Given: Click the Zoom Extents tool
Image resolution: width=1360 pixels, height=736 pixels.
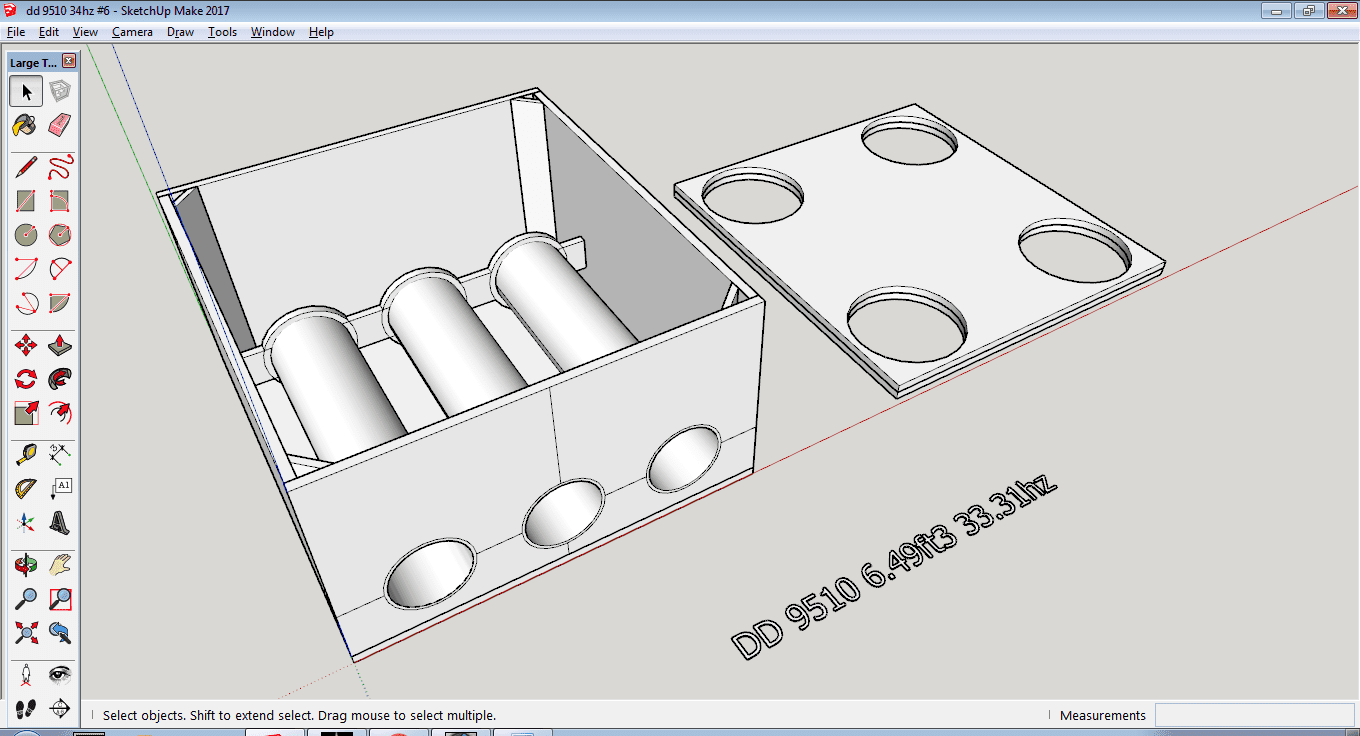Looking at the screenshot, I should pos(26,633).
